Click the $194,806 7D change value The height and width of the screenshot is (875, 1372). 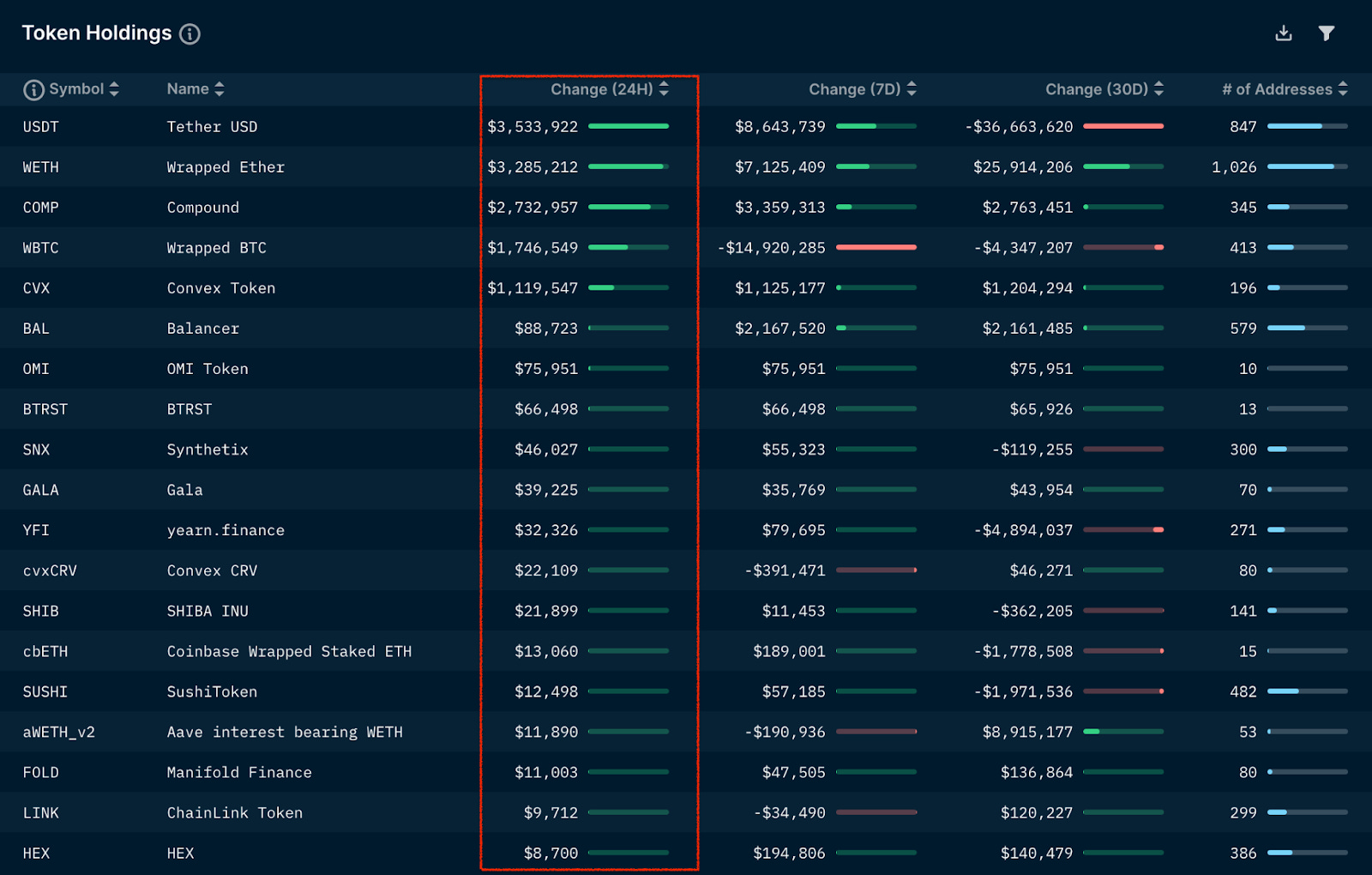tap(789, 853)
